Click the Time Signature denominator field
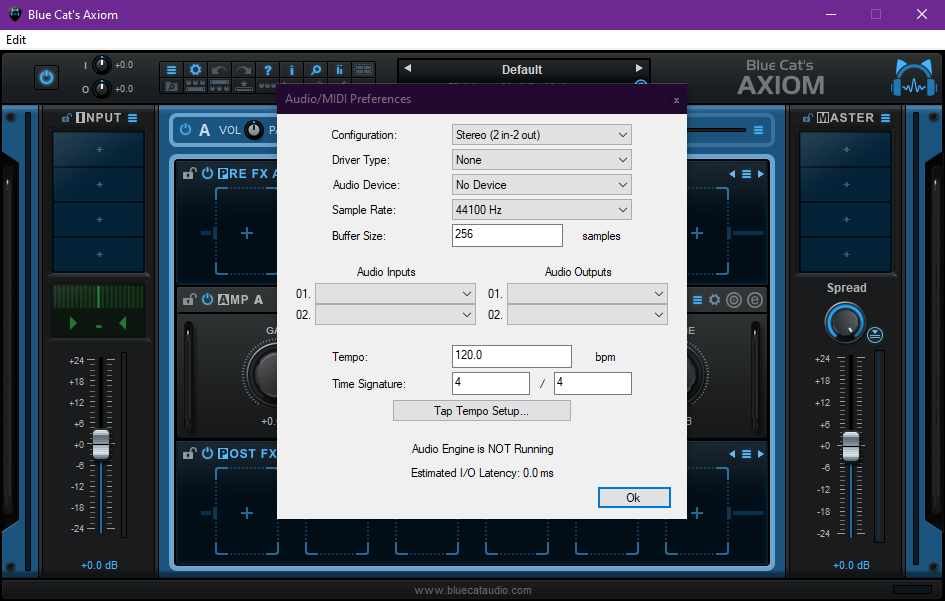 point(593,383)
